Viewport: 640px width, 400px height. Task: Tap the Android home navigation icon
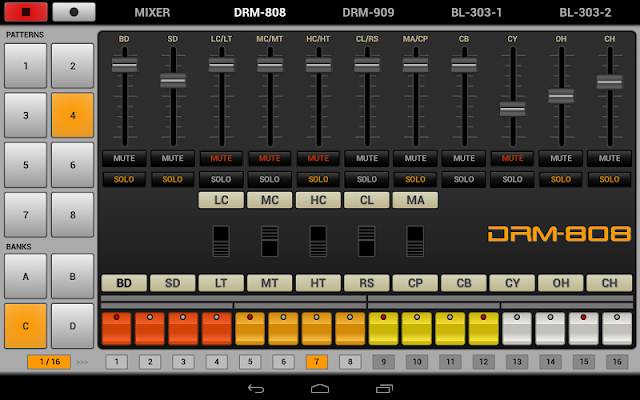point(320,389)
